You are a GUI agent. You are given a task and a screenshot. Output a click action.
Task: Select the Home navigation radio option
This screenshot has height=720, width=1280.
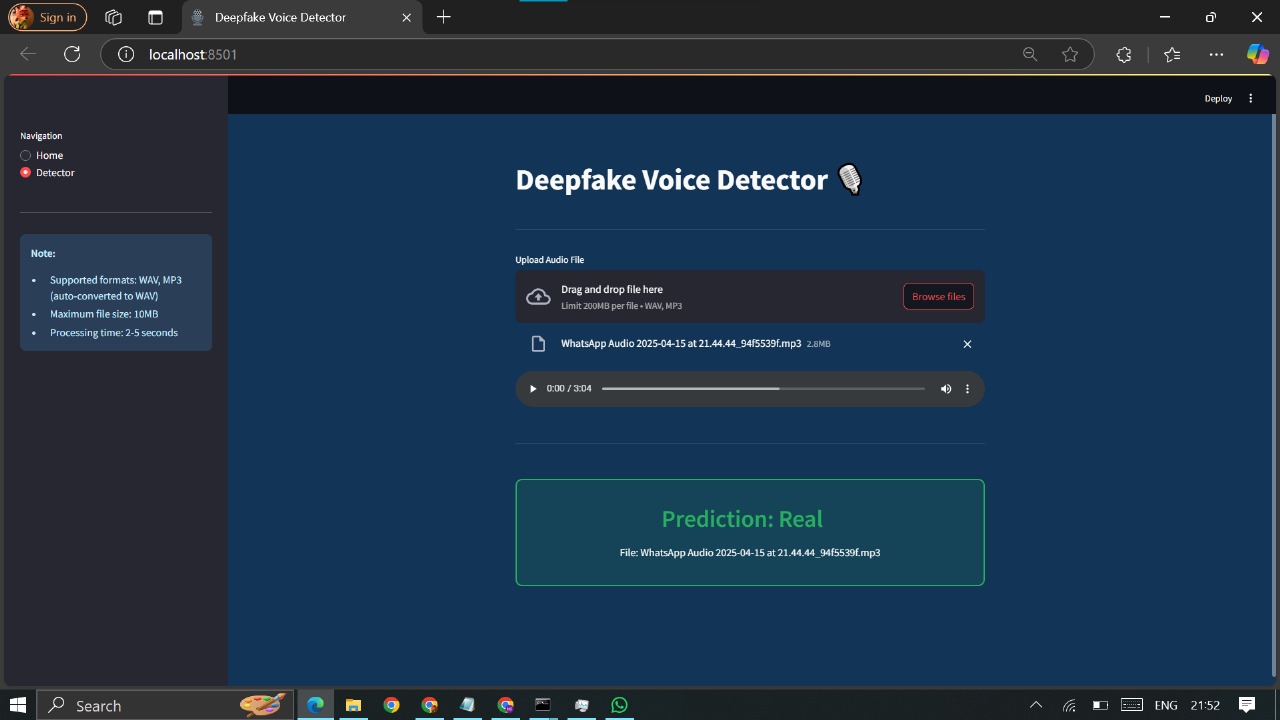26,156
